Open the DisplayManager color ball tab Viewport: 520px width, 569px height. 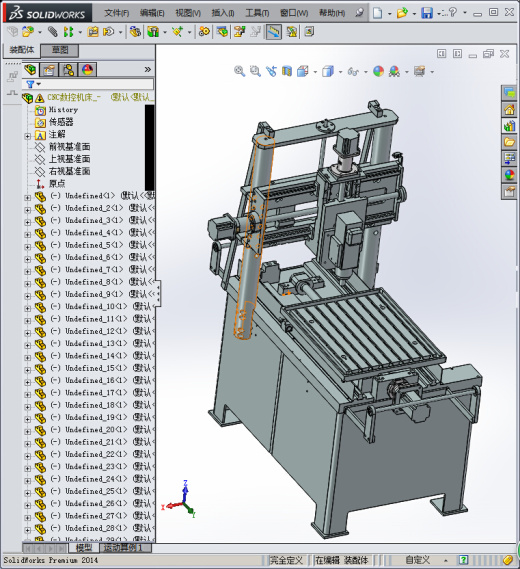click(x=87, y=69)
